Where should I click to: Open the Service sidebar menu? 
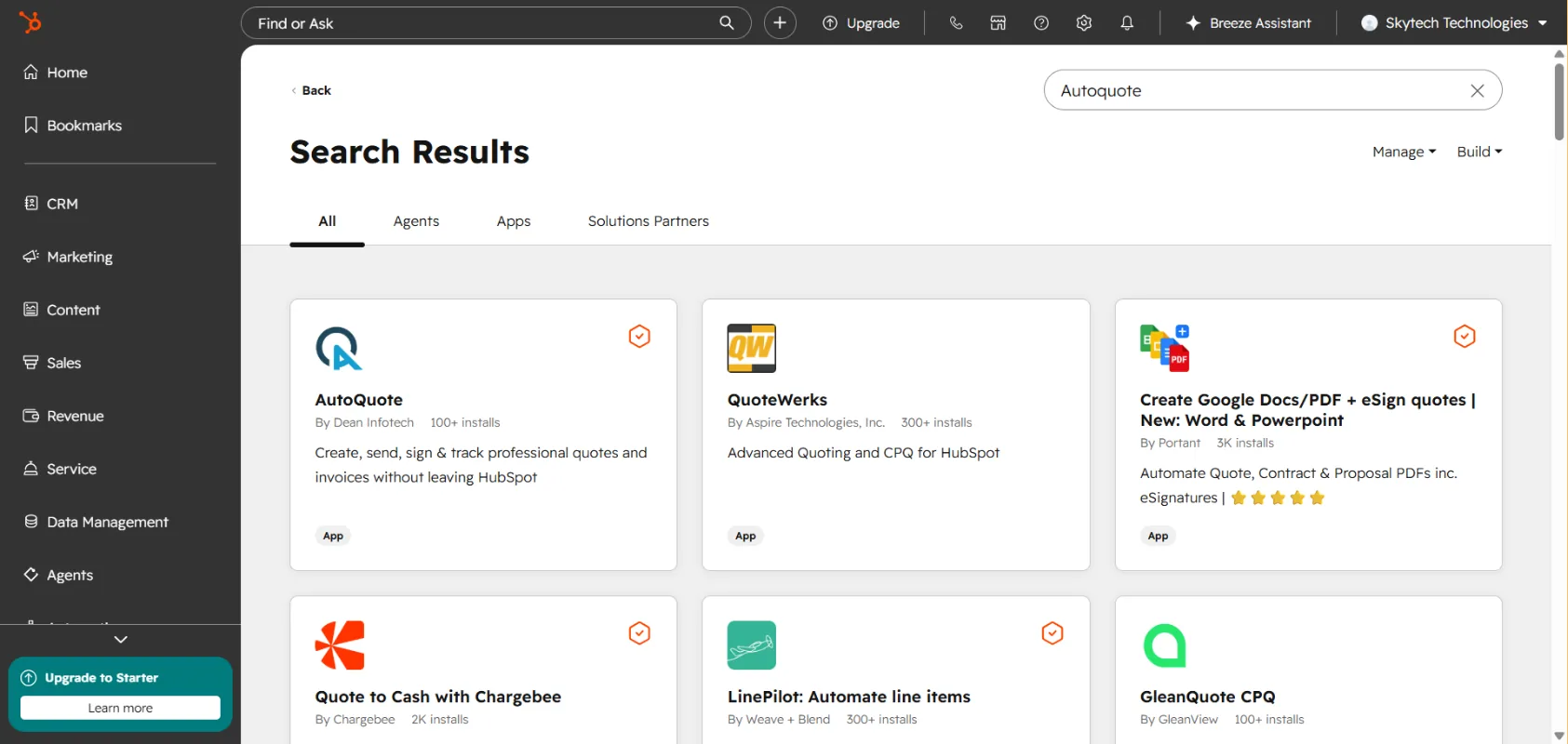(x=60, y=469)
